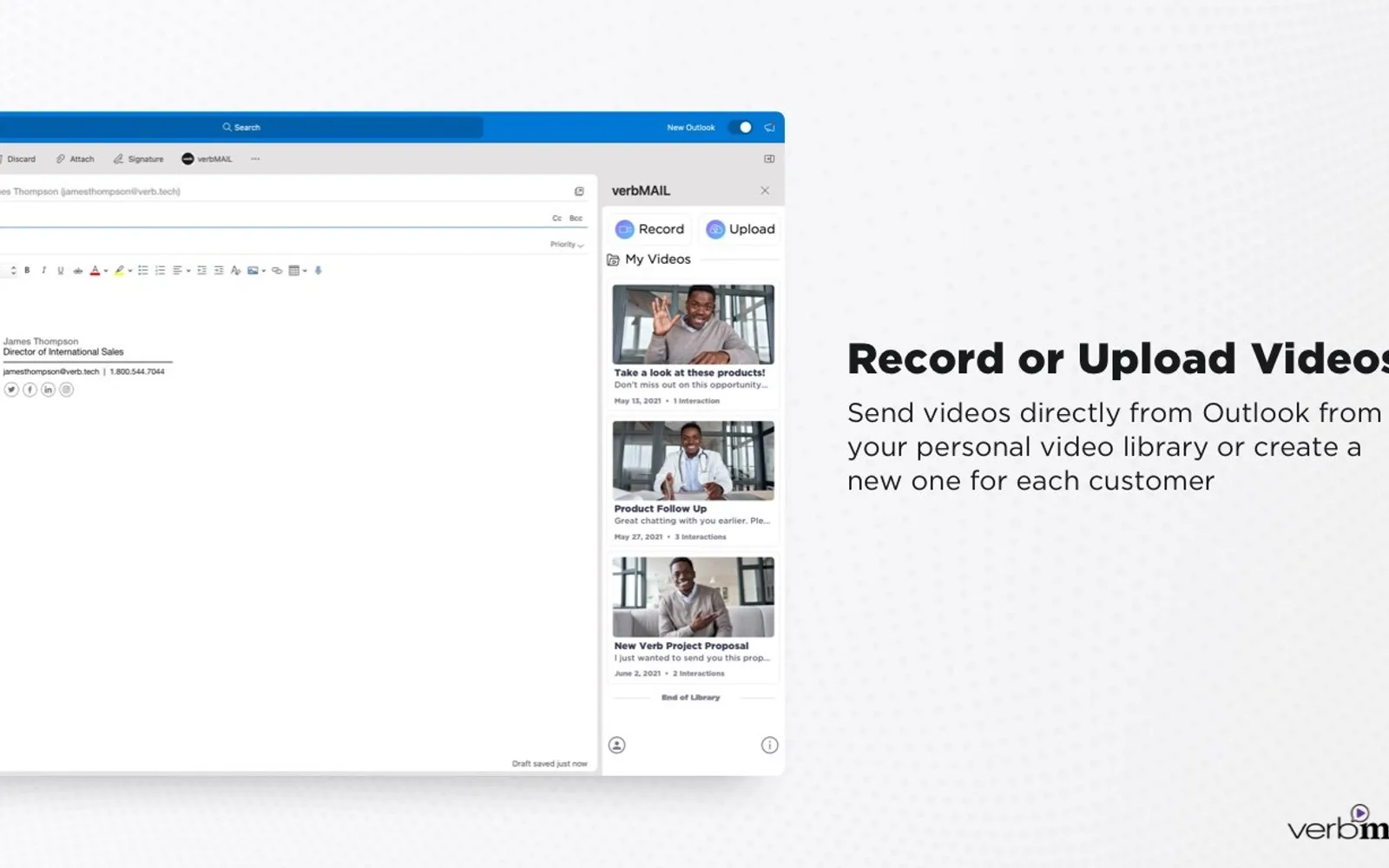Apply strikethrough formatting

[77, 271]
